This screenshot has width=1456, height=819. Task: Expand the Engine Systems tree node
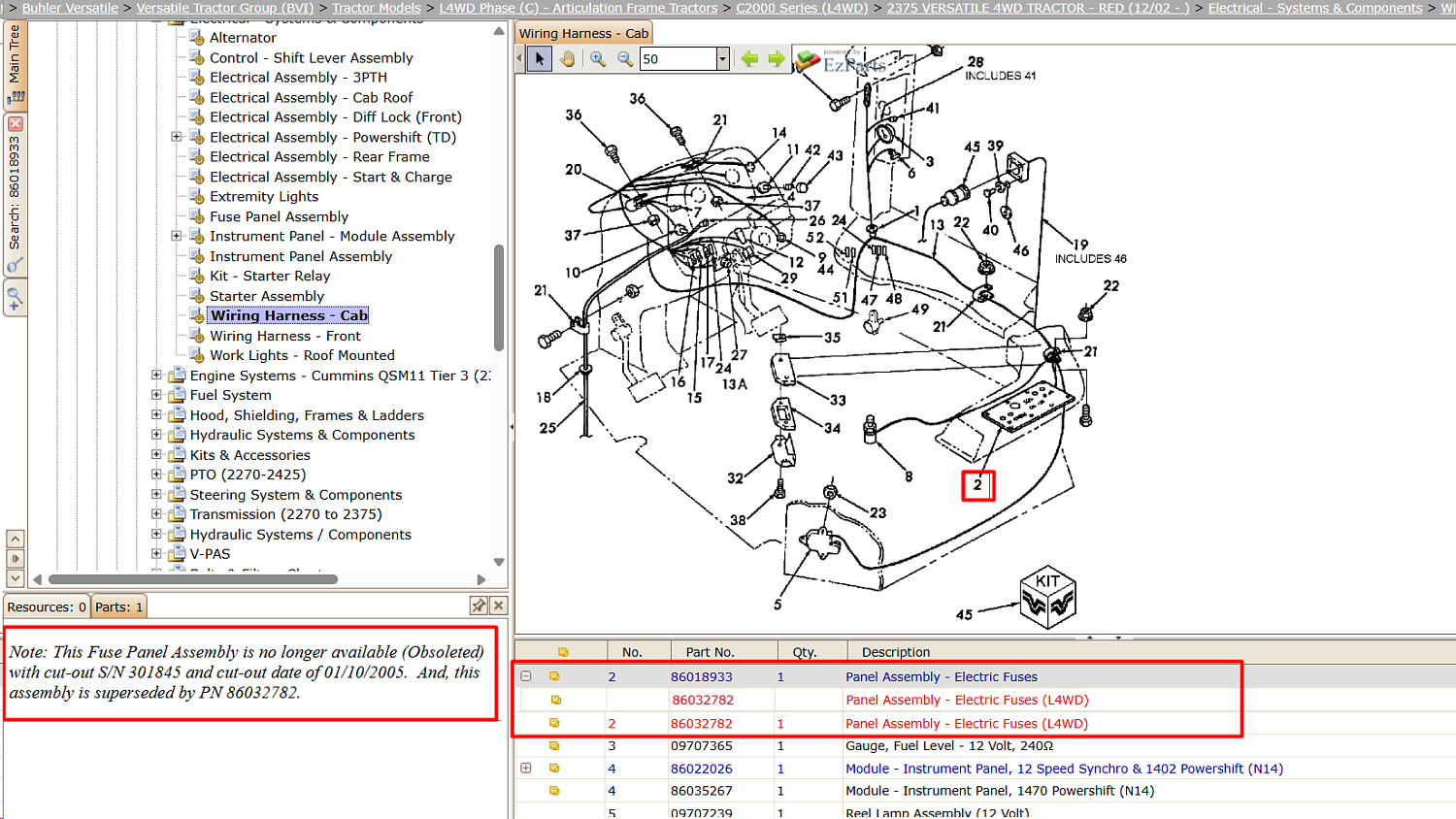click(156, 376)
